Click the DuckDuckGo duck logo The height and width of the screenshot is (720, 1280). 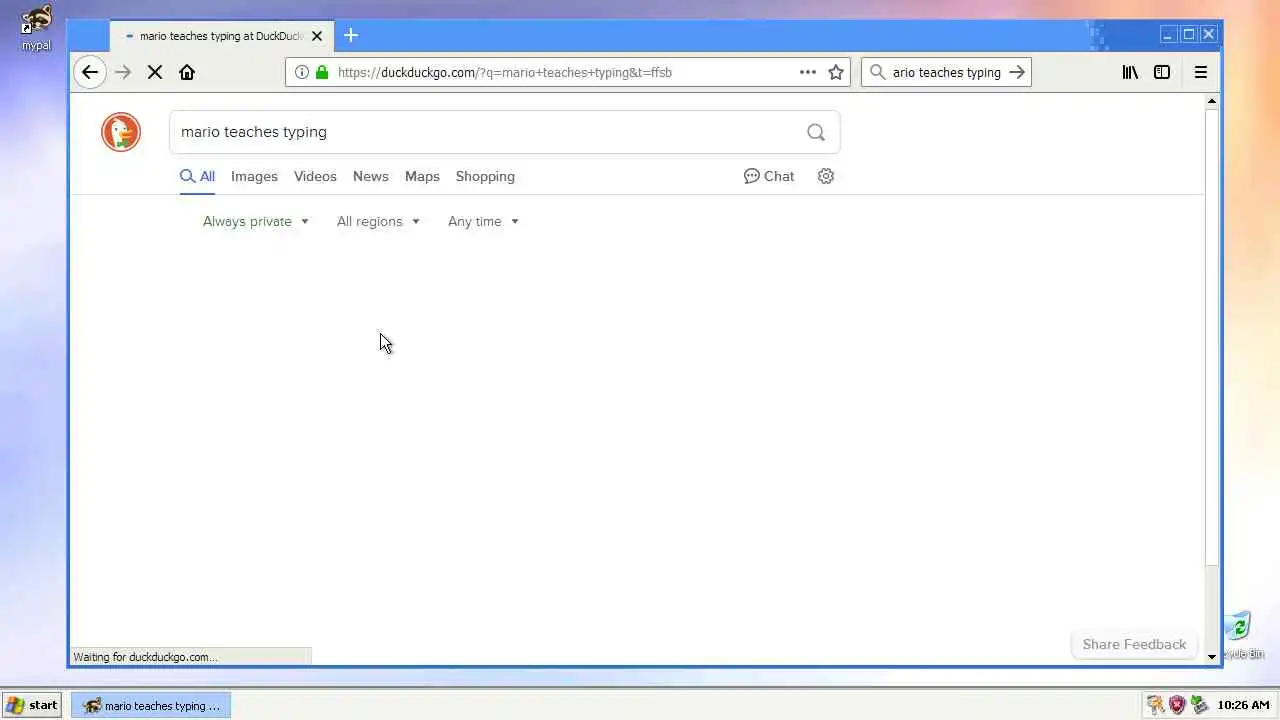point(121,132)
